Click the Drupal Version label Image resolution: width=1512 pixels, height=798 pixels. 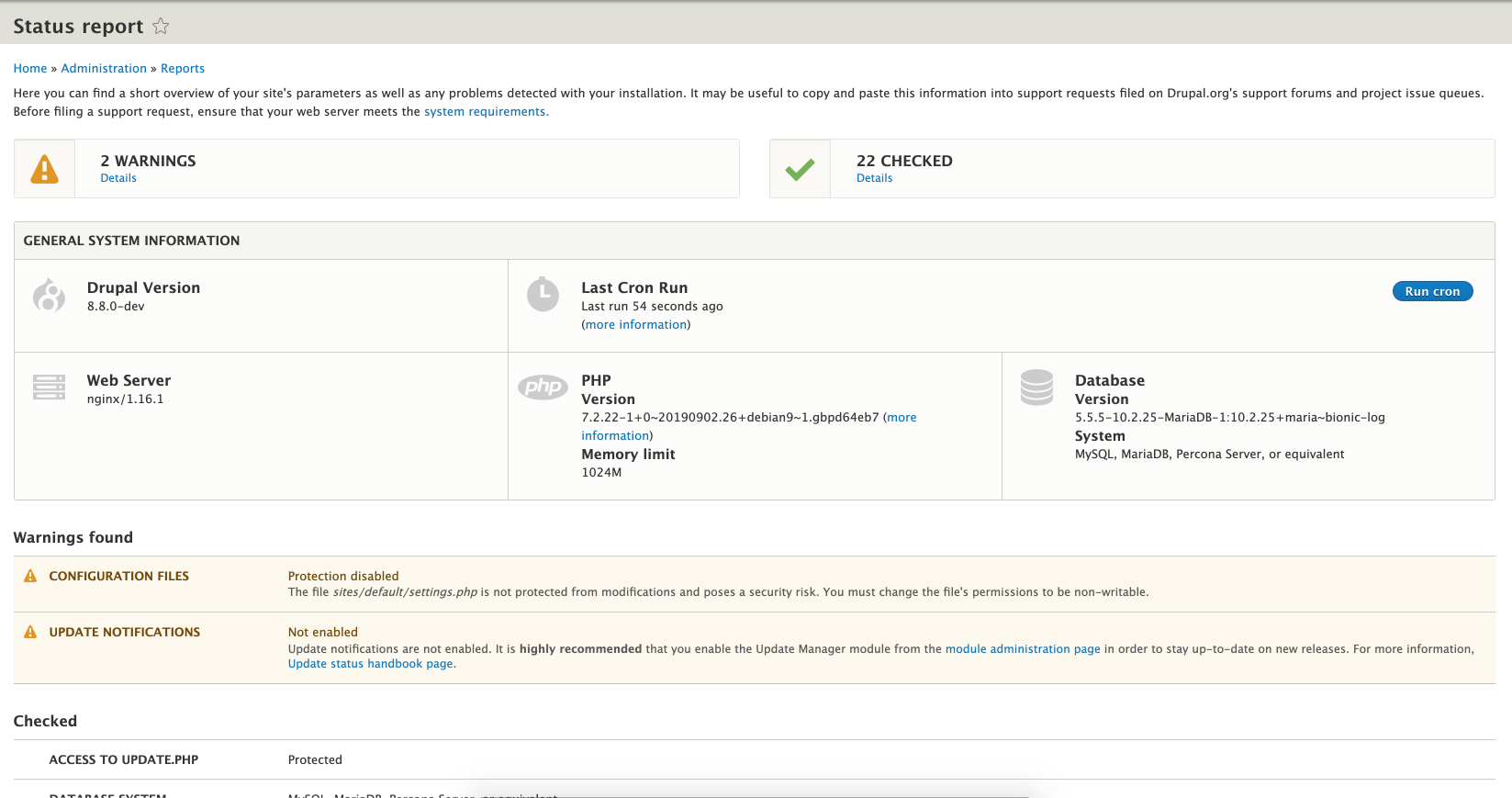pyautogui.click(x=143, y=287)
